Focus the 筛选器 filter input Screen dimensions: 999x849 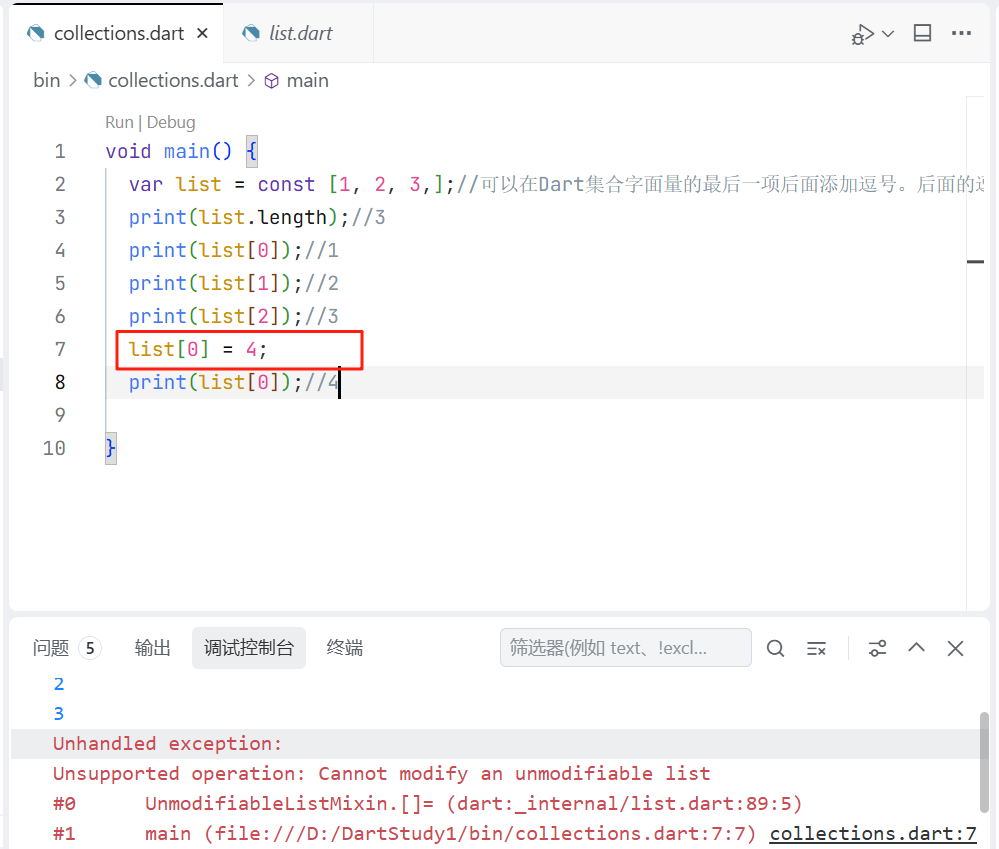pyautogui.click(x=626, y=648)
